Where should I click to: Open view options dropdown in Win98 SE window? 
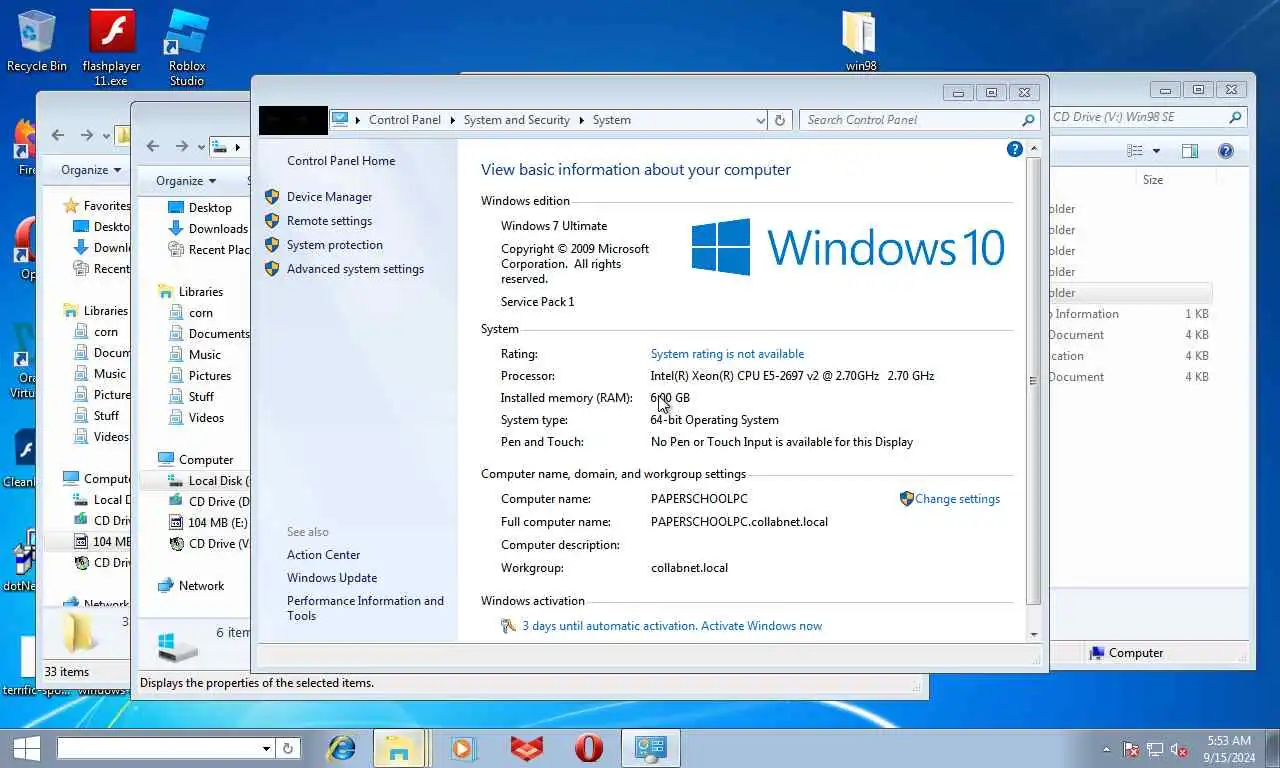pyautogui.click(x=1156, y=151)
